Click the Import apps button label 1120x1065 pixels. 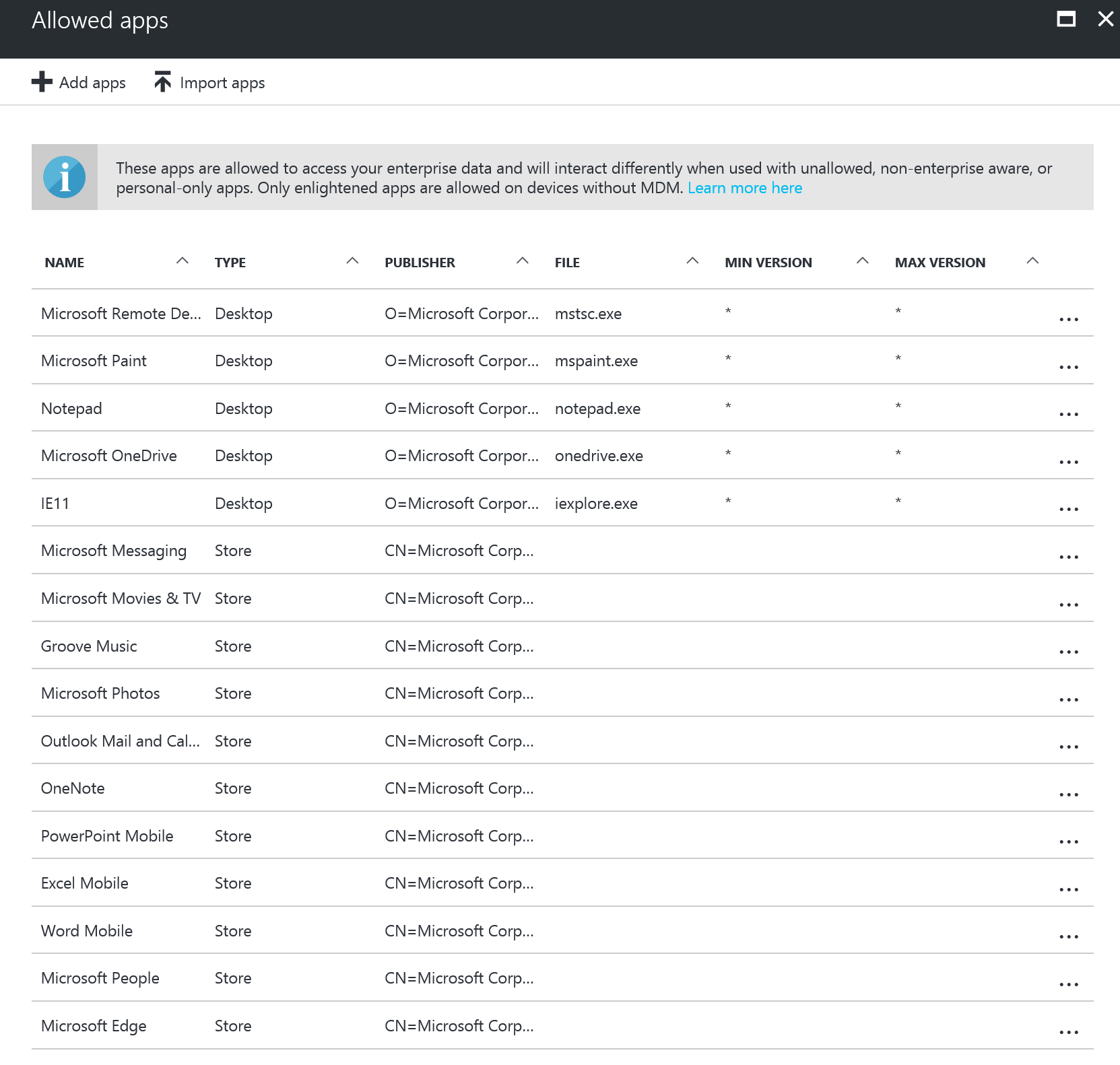(222, 83)
